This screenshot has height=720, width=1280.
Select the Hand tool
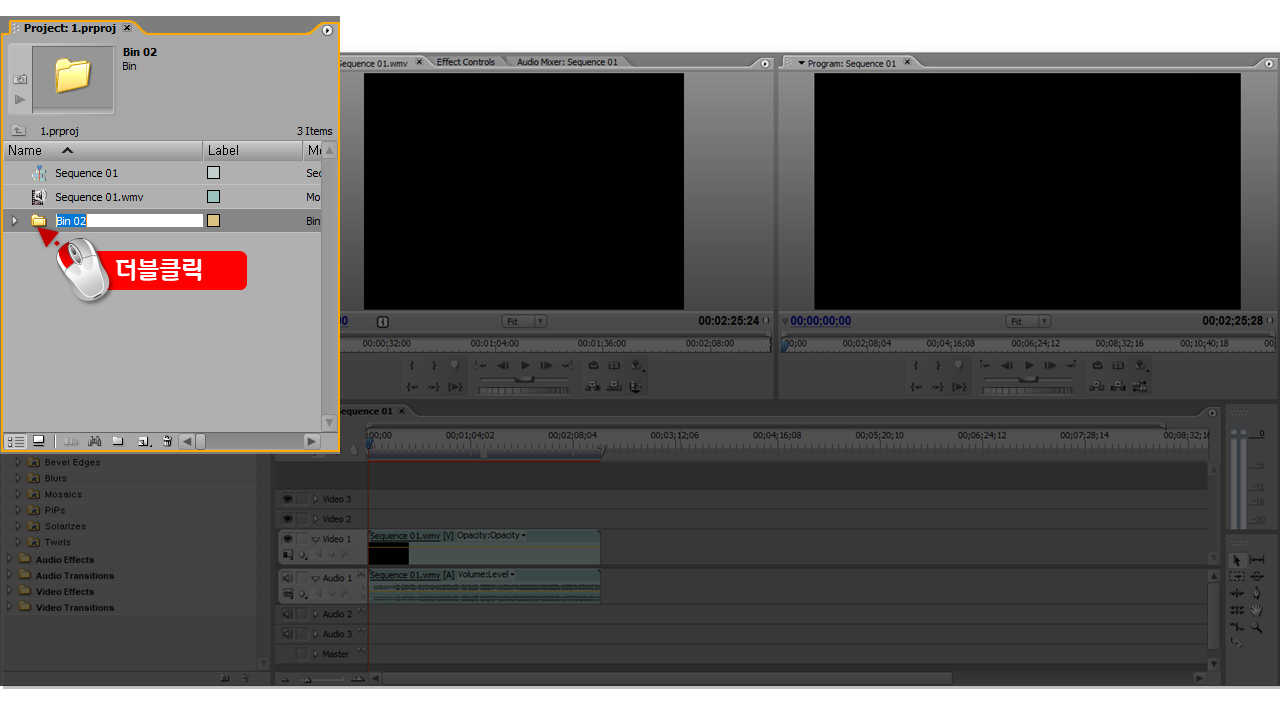pyautogui.click(x=1257, y=610)
